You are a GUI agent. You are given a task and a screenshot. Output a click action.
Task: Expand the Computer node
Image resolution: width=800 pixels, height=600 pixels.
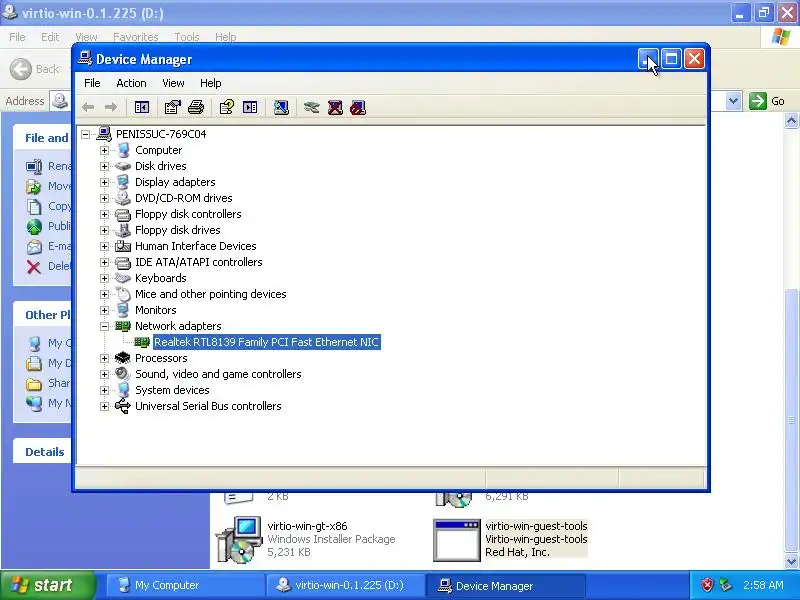pos(105,151)
